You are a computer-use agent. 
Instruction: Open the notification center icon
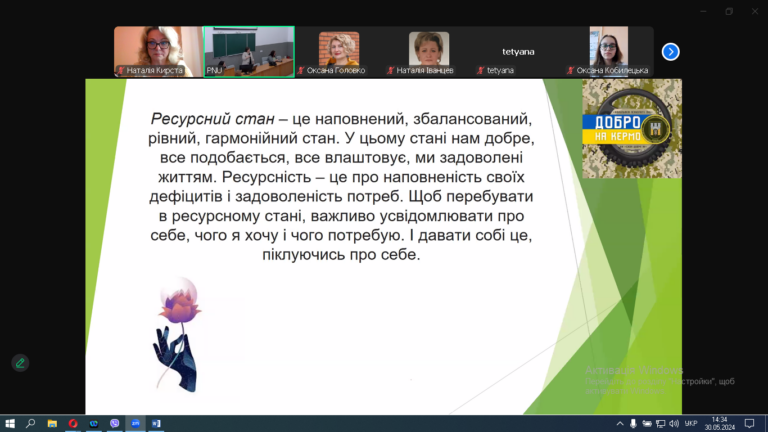pos(749,424)
